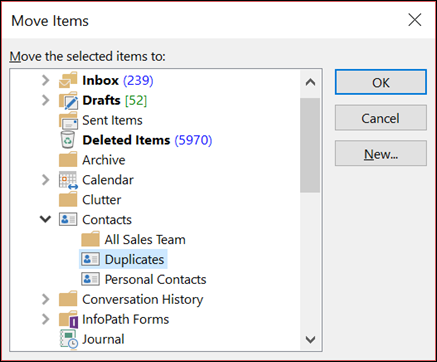Select the Drafts [52] label
The height and width of the screenshot is (362, 437).
coord(115,100)
